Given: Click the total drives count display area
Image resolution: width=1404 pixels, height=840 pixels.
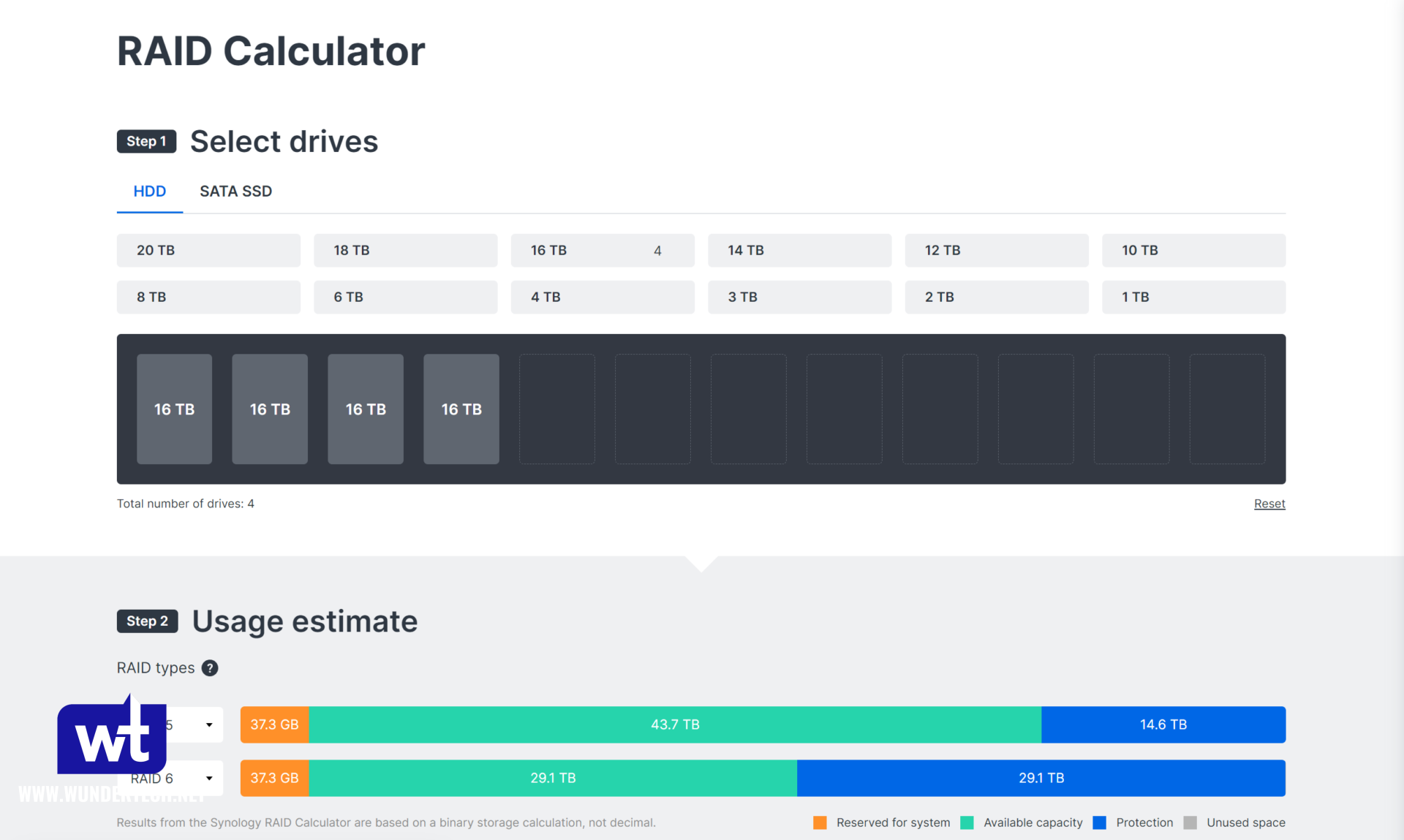Looking at the screenshot, I should 185,503.
